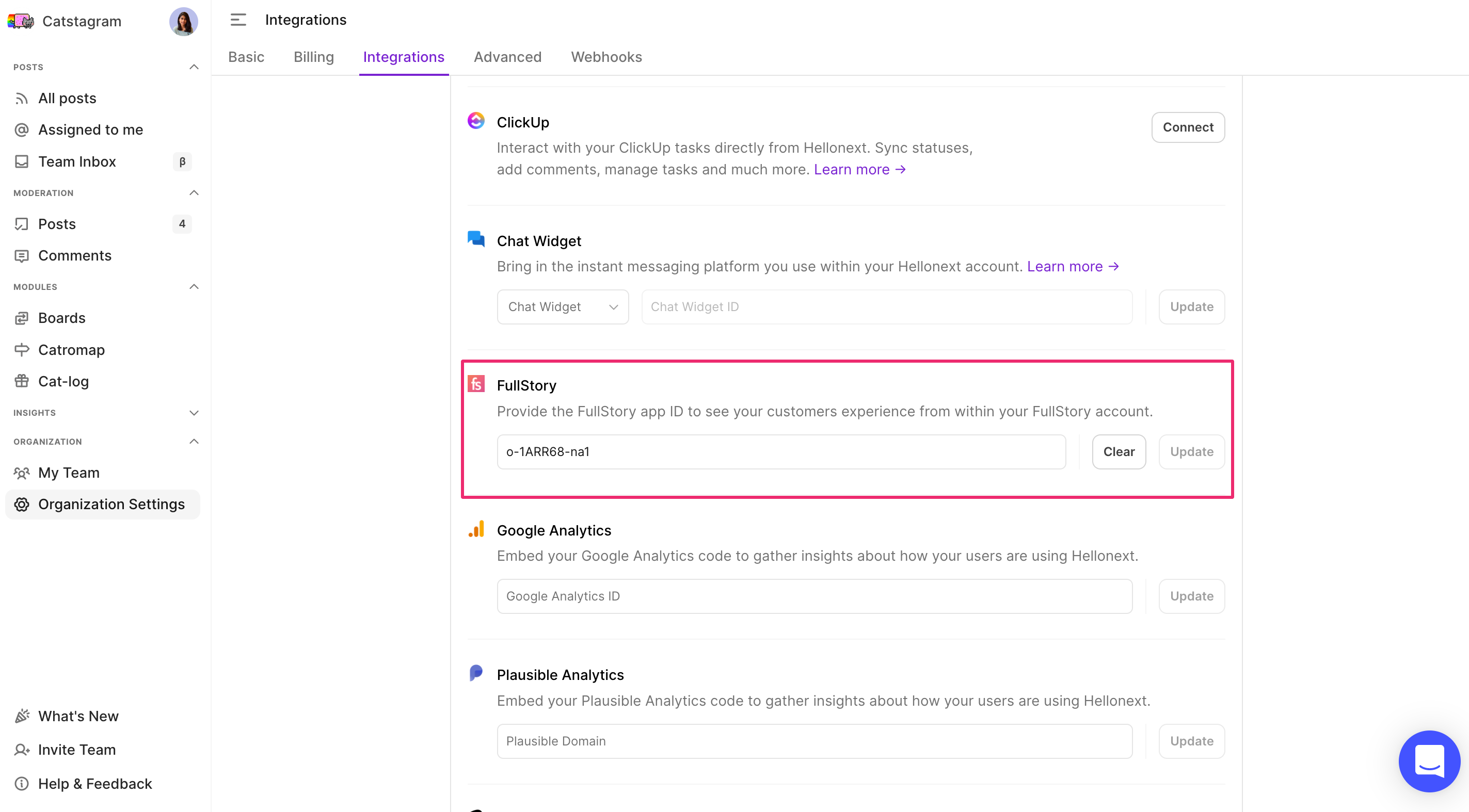Viewport: 1469px width, 812px height.
Task: Follow Chat Widget Learn more link
Action: [1073, 267]
